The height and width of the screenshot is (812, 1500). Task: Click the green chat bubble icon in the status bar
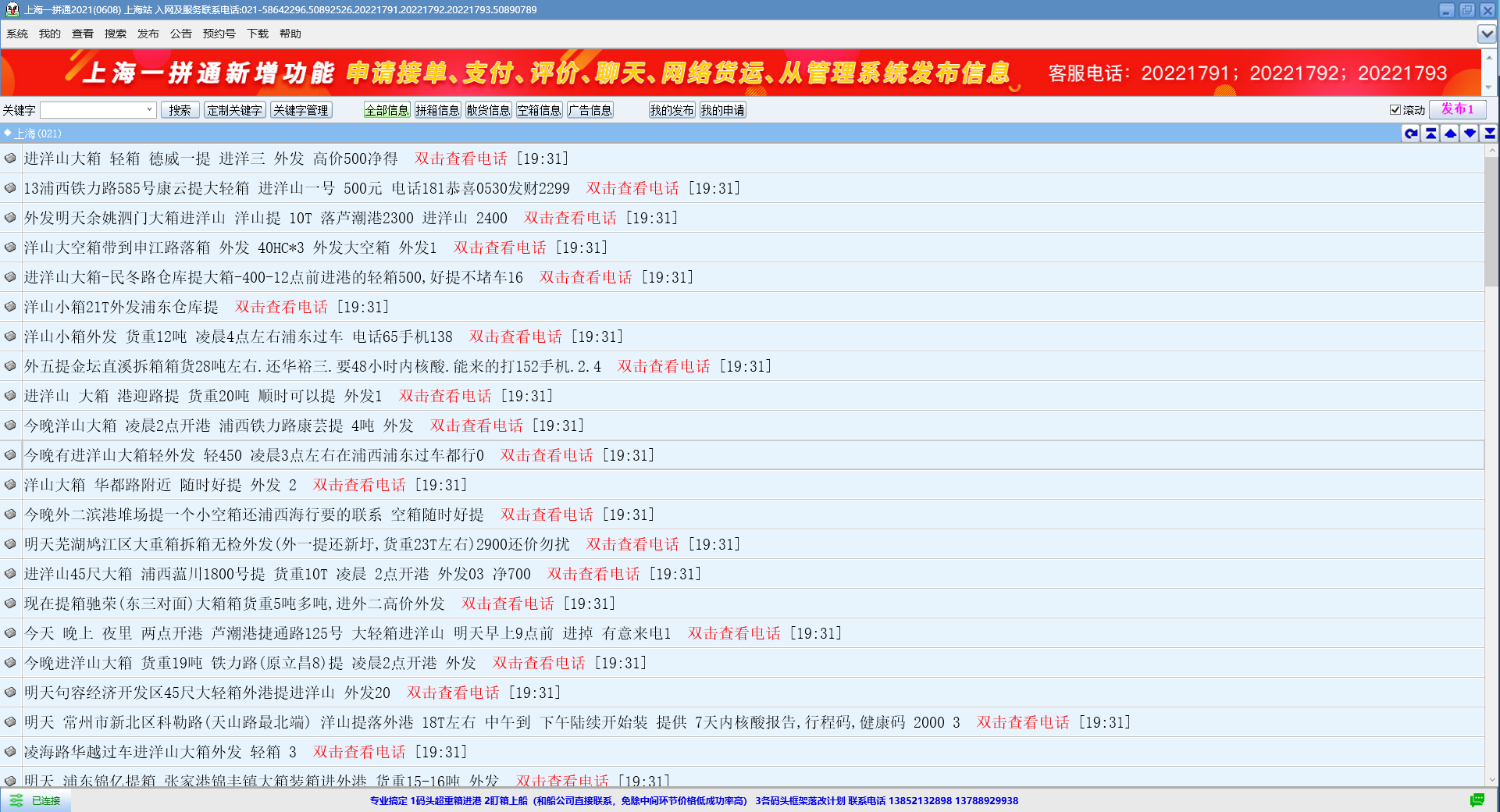[1477, 800]
